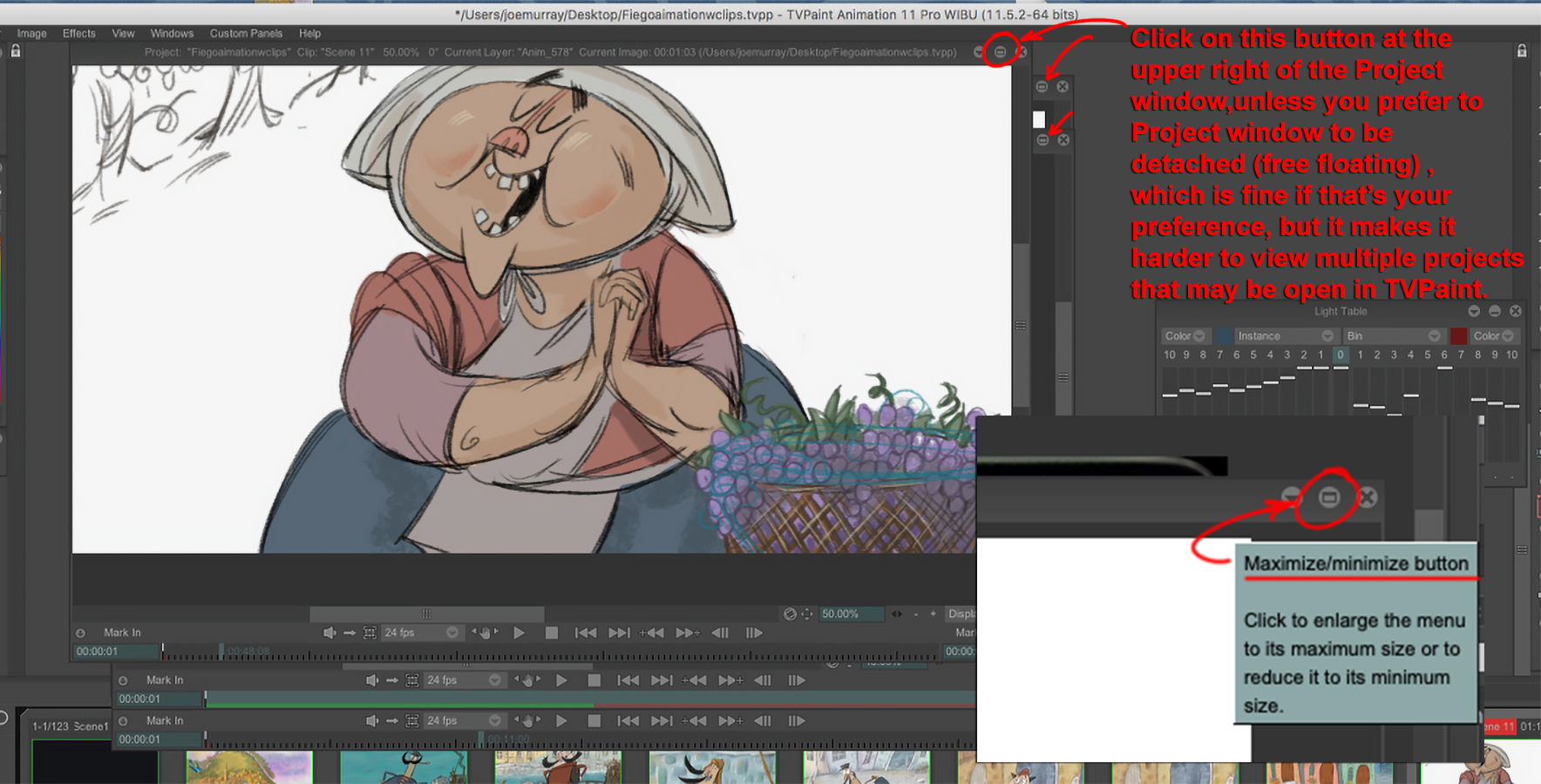The height and width of the screenshot is (784, 1541).
Task: Go to last frame in the bar under the canvas
Action: (x=619, y=632)
